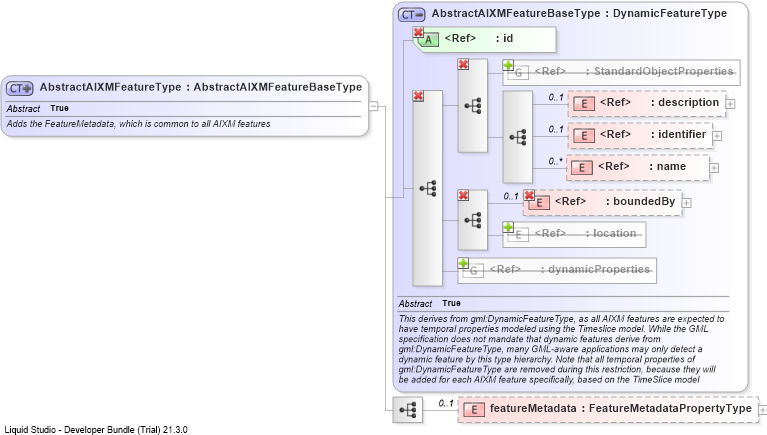767x435 pixels.
Task: Expand the name element
Action: [x=714, y=168]
